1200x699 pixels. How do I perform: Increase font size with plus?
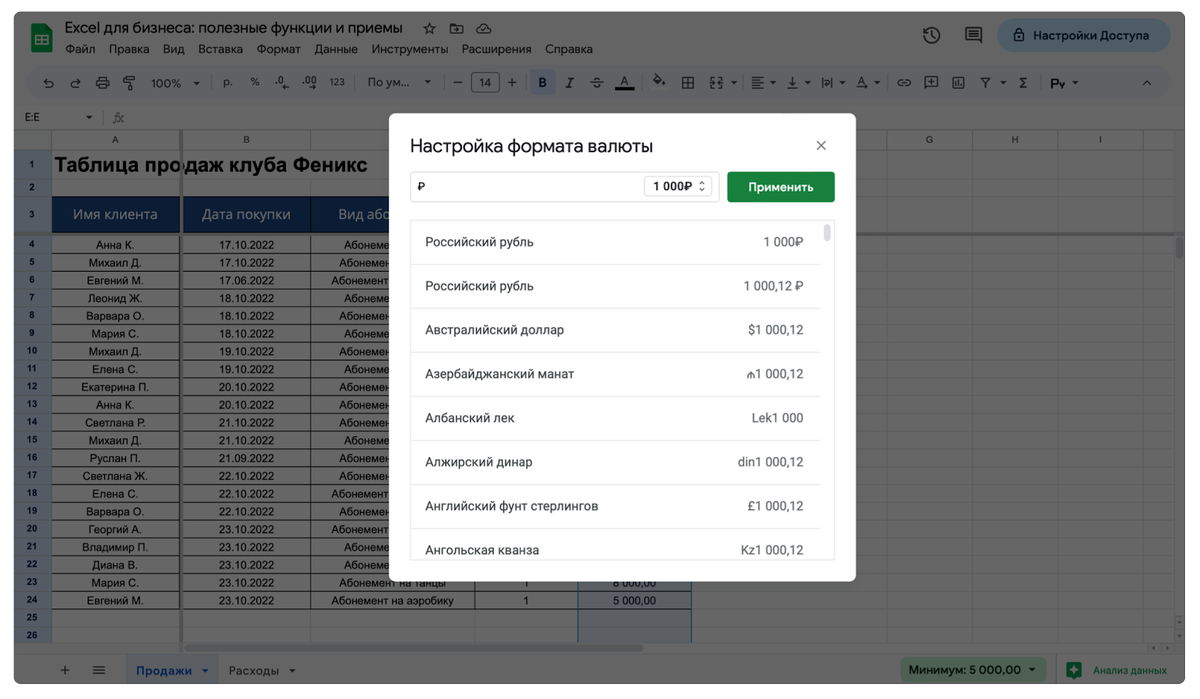coord(512,83)
